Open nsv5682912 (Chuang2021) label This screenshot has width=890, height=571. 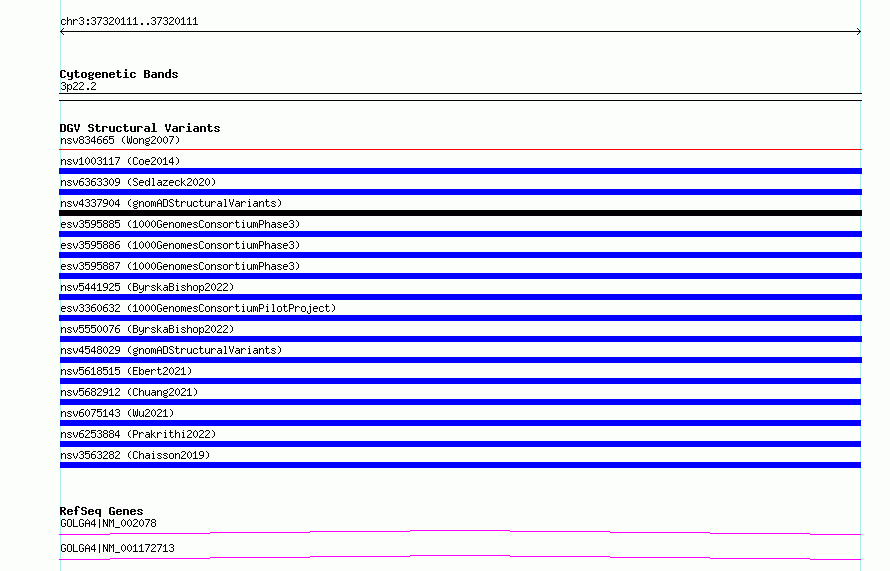[129, 392]
